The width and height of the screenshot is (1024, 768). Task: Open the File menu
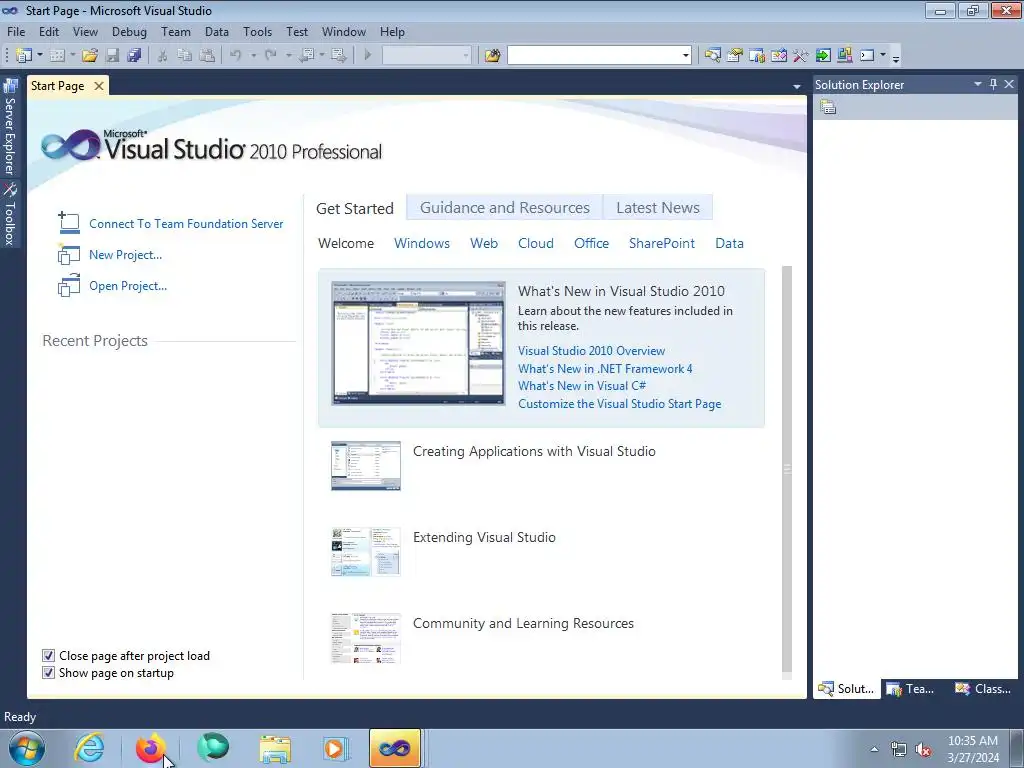coord(16,31)
